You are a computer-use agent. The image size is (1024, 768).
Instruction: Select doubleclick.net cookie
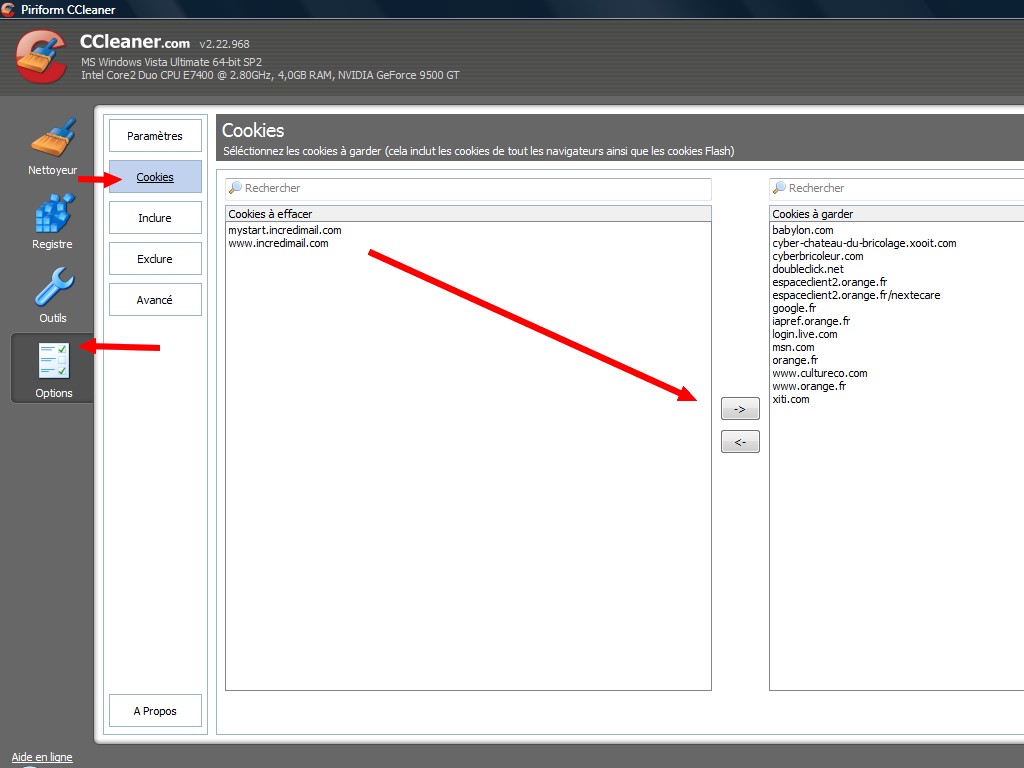[x=808, y=269]
